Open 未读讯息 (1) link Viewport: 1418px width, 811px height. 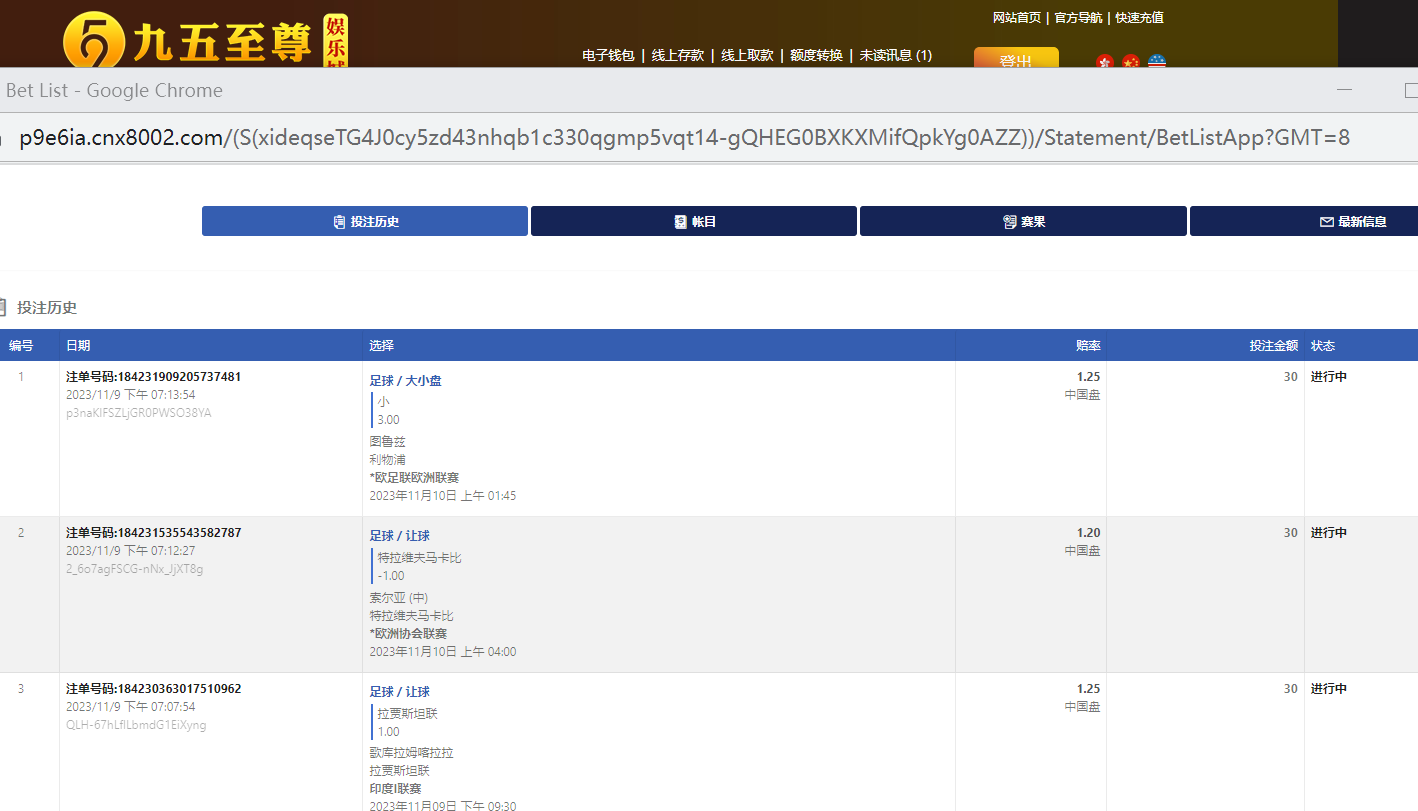(896, 55)
